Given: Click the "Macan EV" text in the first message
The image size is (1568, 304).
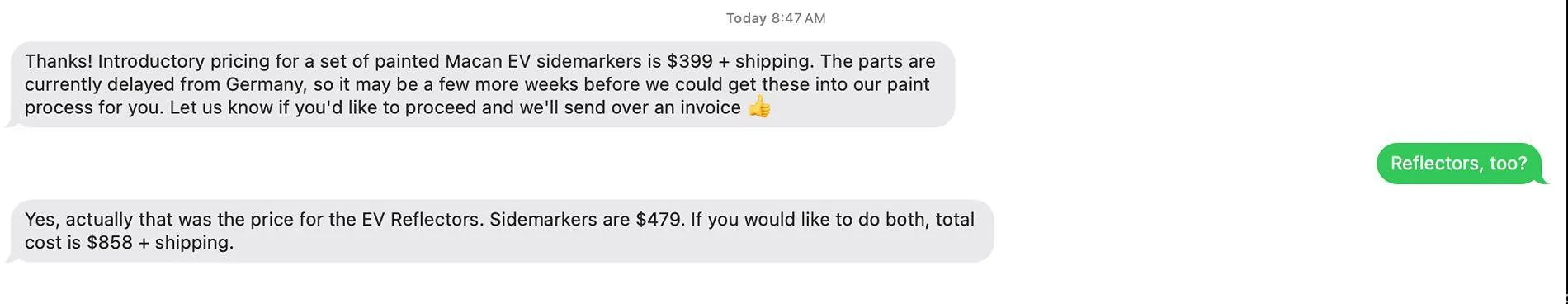Looking at the screenshot, I should [488, 61].
